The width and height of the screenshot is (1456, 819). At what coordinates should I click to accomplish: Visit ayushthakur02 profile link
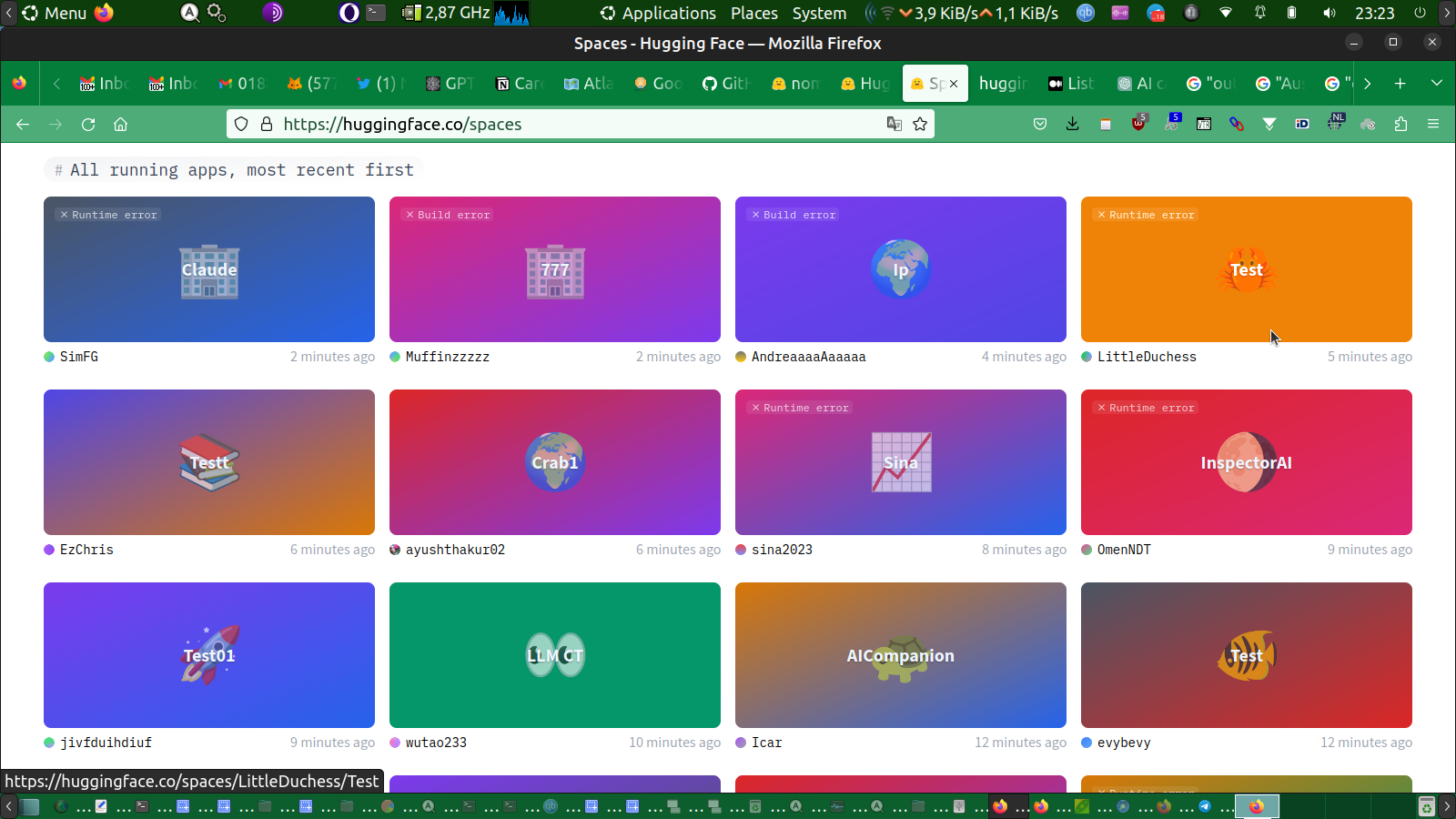455,550
